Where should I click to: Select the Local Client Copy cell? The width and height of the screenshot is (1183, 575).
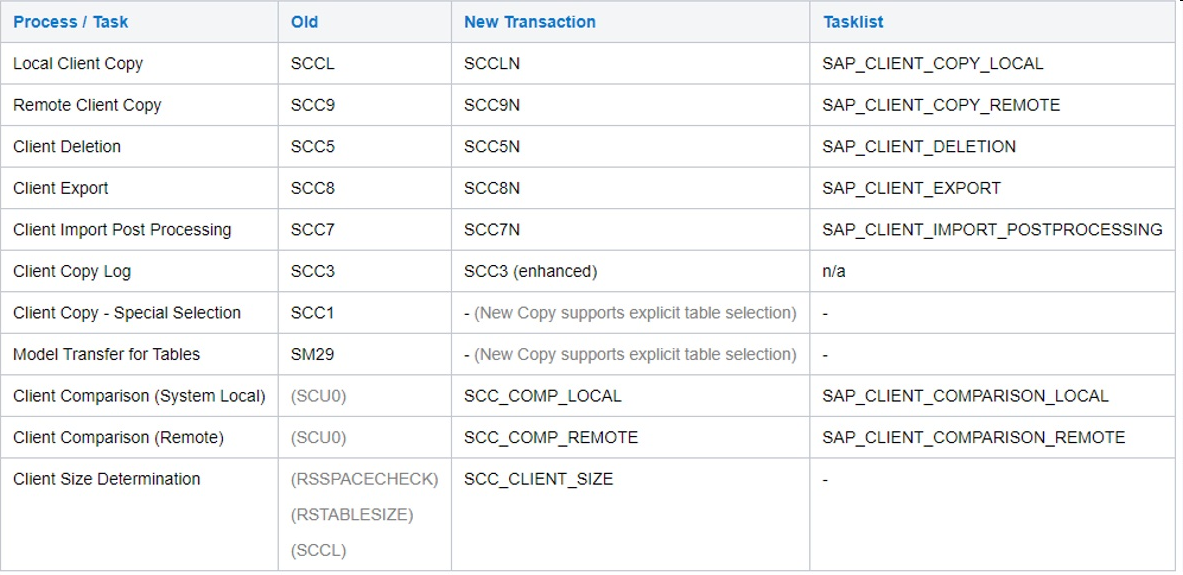(78, 64)
